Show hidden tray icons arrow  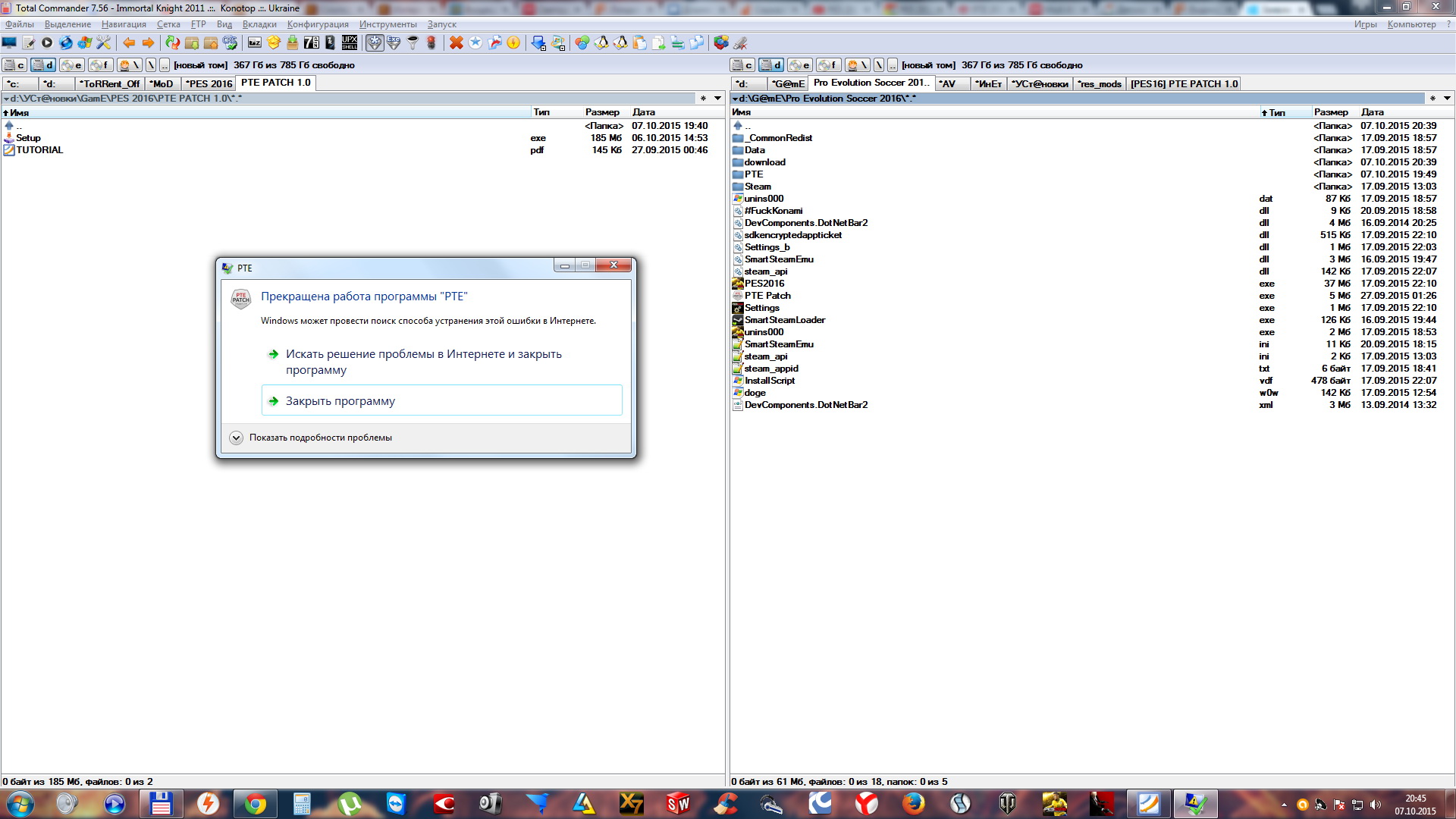pyautogui.click(x=1284, y=805)
